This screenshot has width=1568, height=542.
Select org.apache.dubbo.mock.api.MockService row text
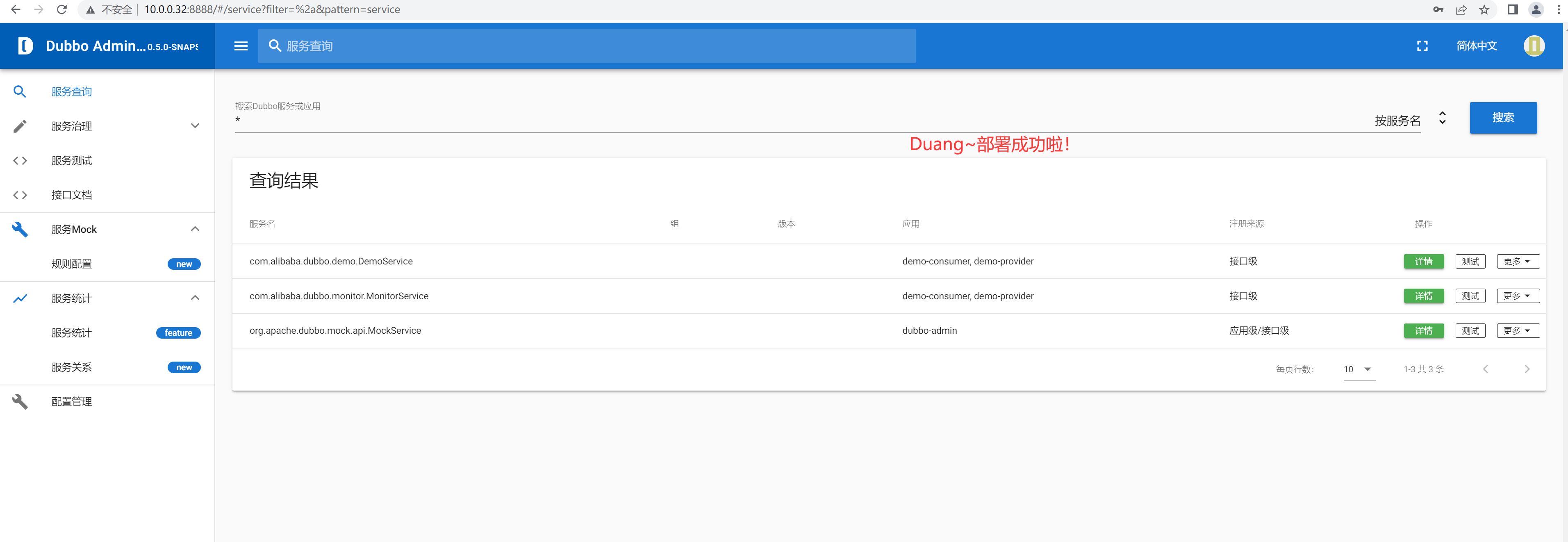pyautogui.click(x=335, y=331)
